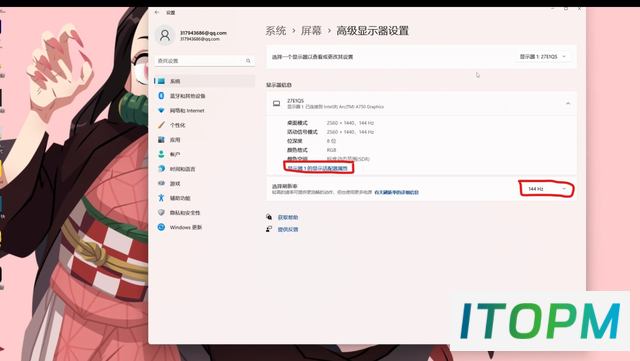The height and width of the screenshot is (361, 640).
Task: Click the 获取帮助 help icon
Action: coord(269,217)
